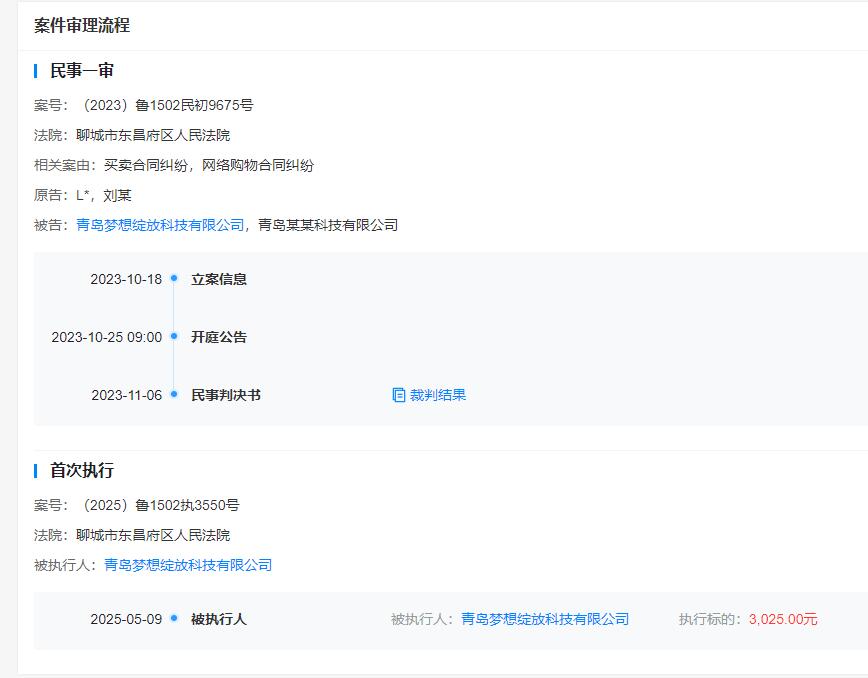
Task: Click the 2025-05-09 timeline dot
Action: pos(174,618)
